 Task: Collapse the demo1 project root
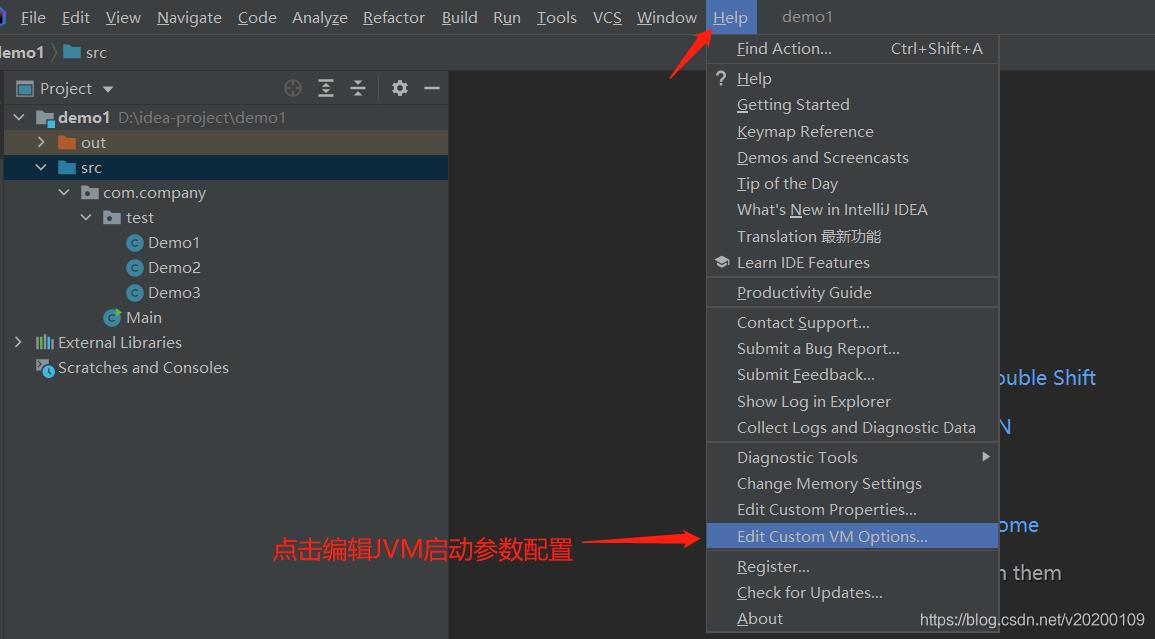click(x=19, y=117)
